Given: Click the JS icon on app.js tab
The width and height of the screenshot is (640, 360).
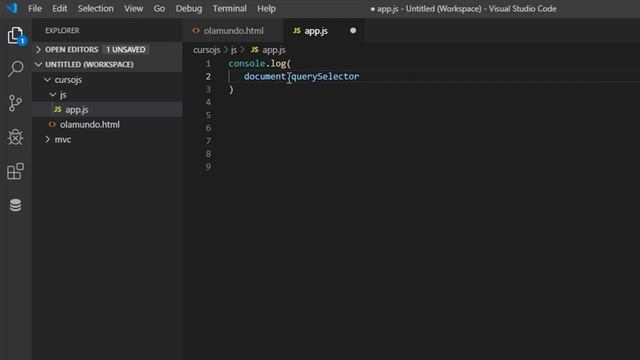Looking at the screenshot, I should pyautogui.click(x=297, y=31).
